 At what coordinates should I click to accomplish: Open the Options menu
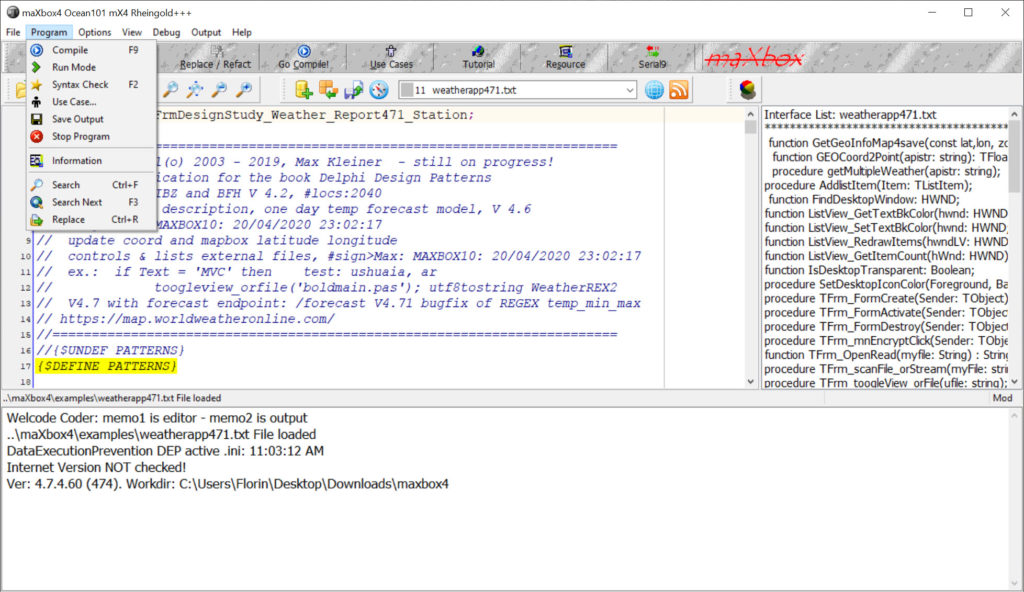point(95,32)
